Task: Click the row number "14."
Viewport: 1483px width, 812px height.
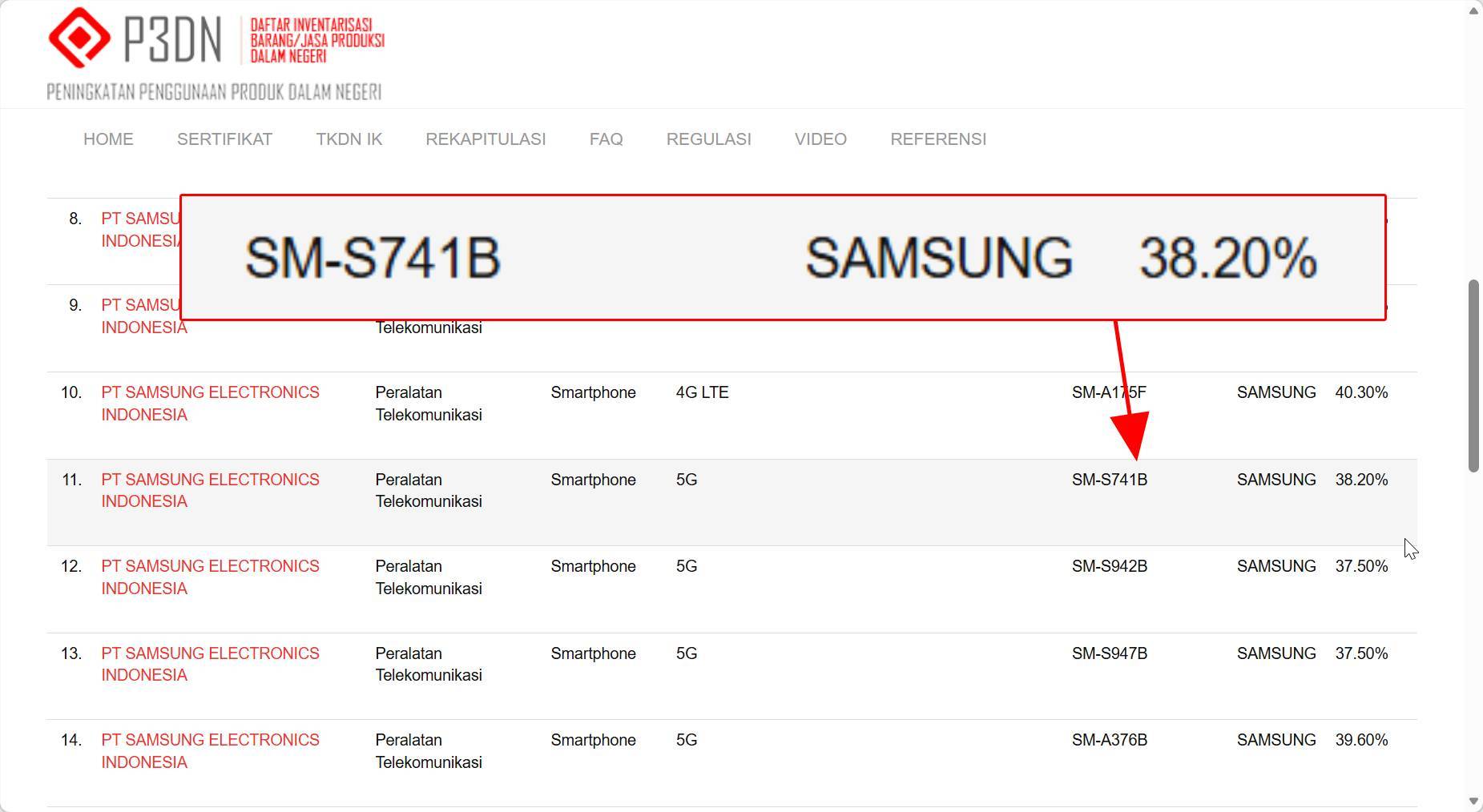Action: [x=71, y=740]
